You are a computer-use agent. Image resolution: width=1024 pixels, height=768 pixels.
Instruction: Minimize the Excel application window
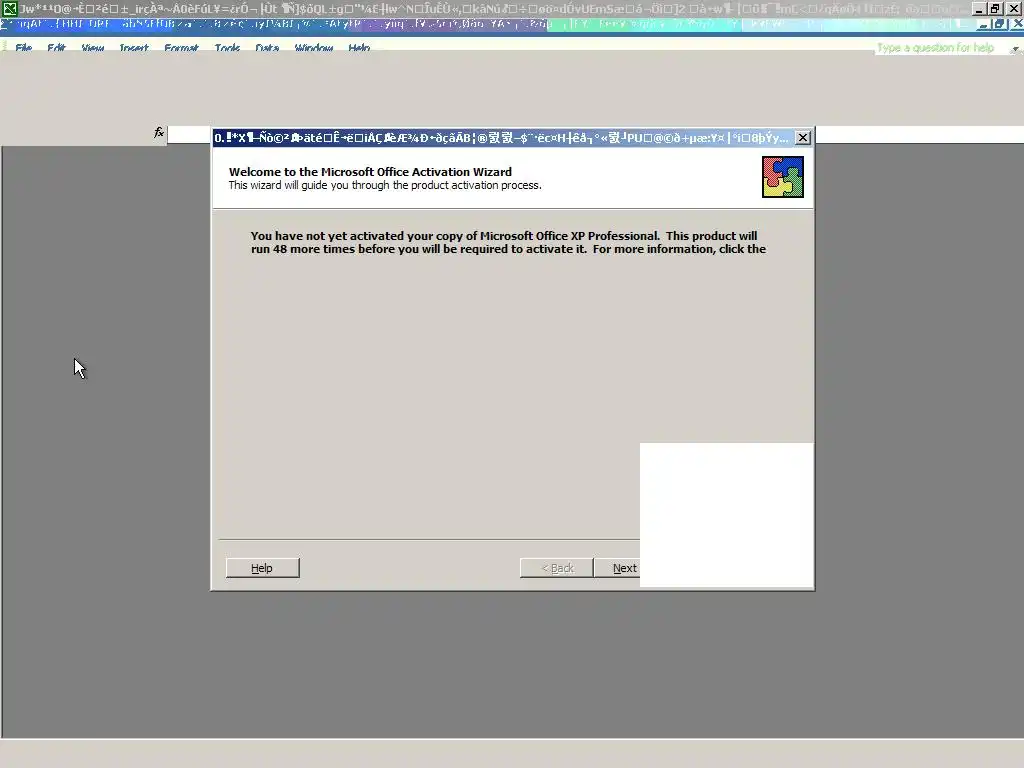coord(978,8)
